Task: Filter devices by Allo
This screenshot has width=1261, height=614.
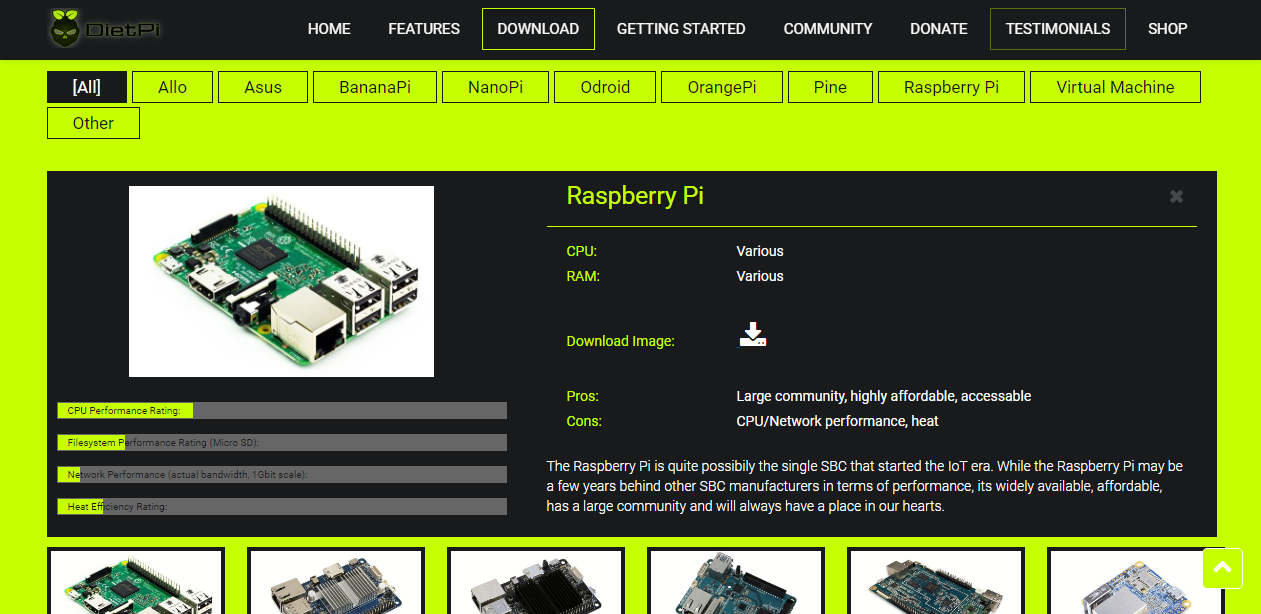Action: pos(173,87)
